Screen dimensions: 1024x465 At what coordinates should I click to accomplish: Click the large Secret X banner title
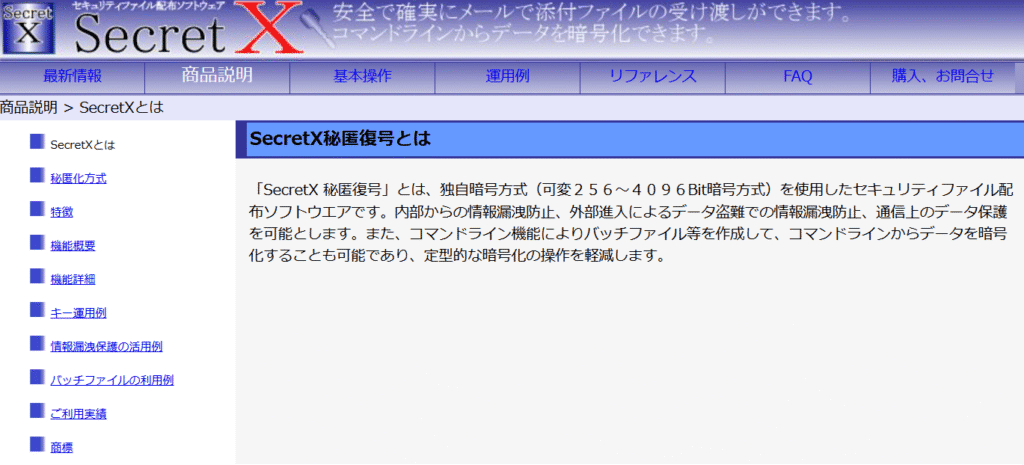click(189, 33)
